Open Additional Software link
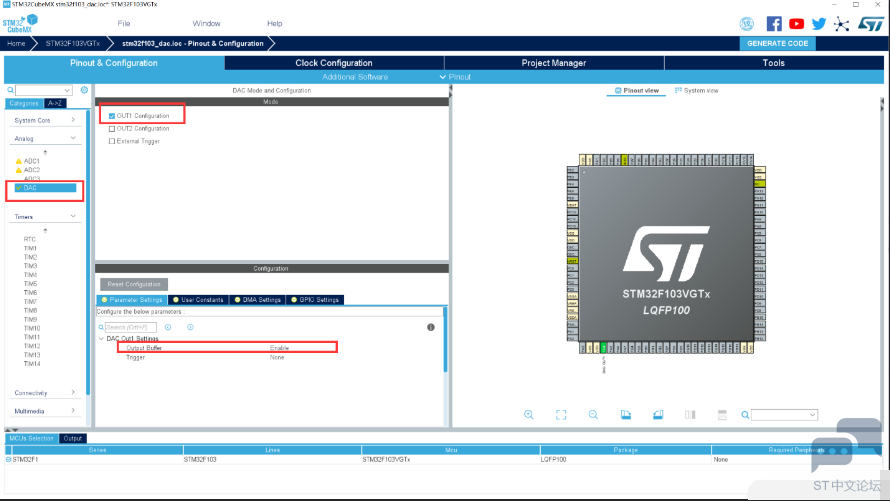 [355, 77]
